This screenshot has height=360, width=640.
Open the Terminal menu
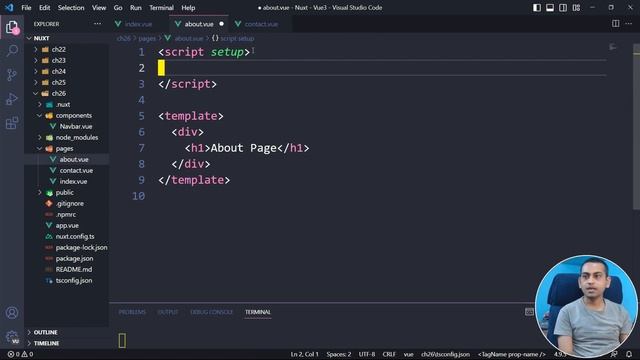point(161,8)
